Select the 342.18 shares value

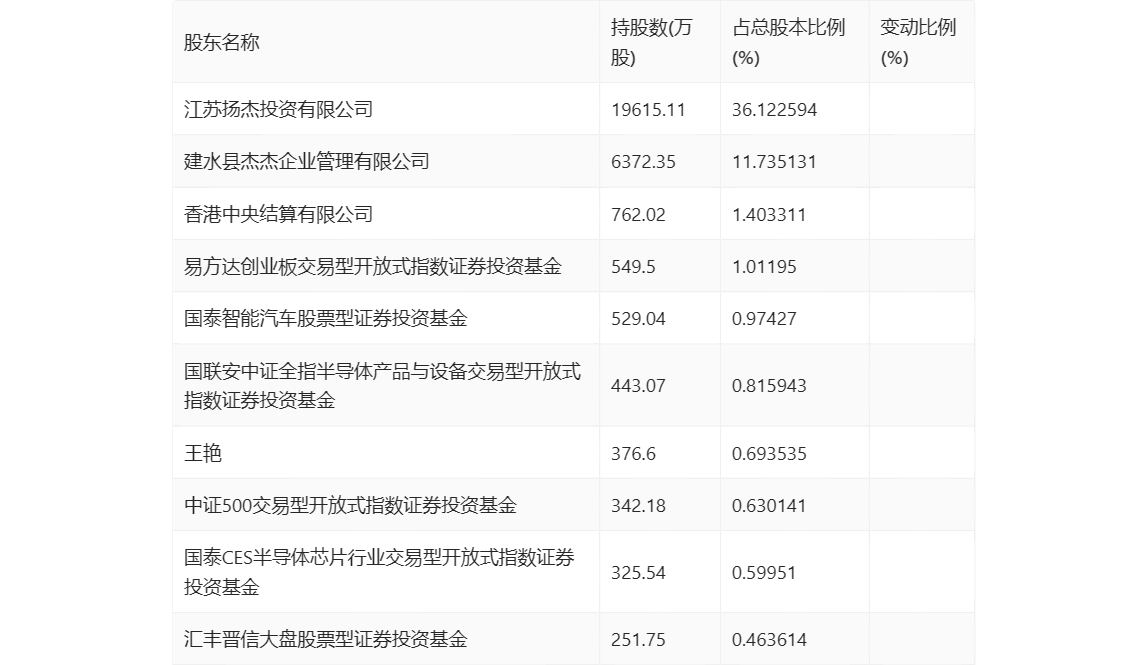(638, 506)
